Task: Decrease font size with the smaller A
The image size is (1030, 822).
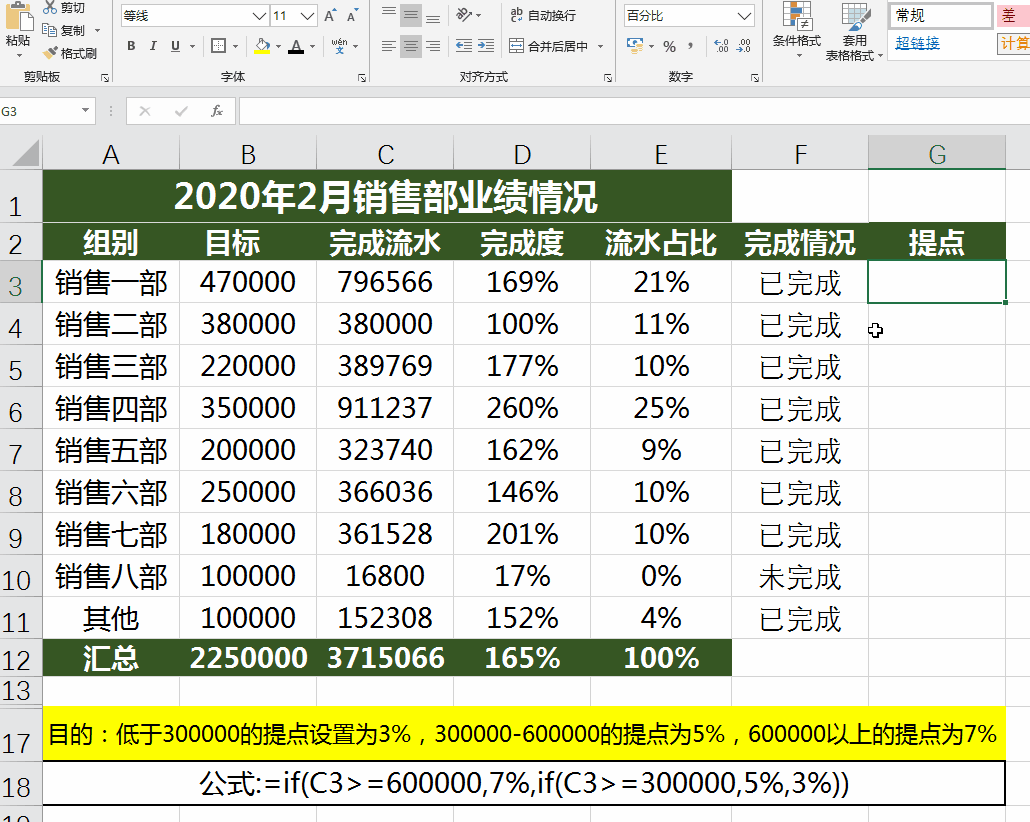Action: tap(353, 16)
